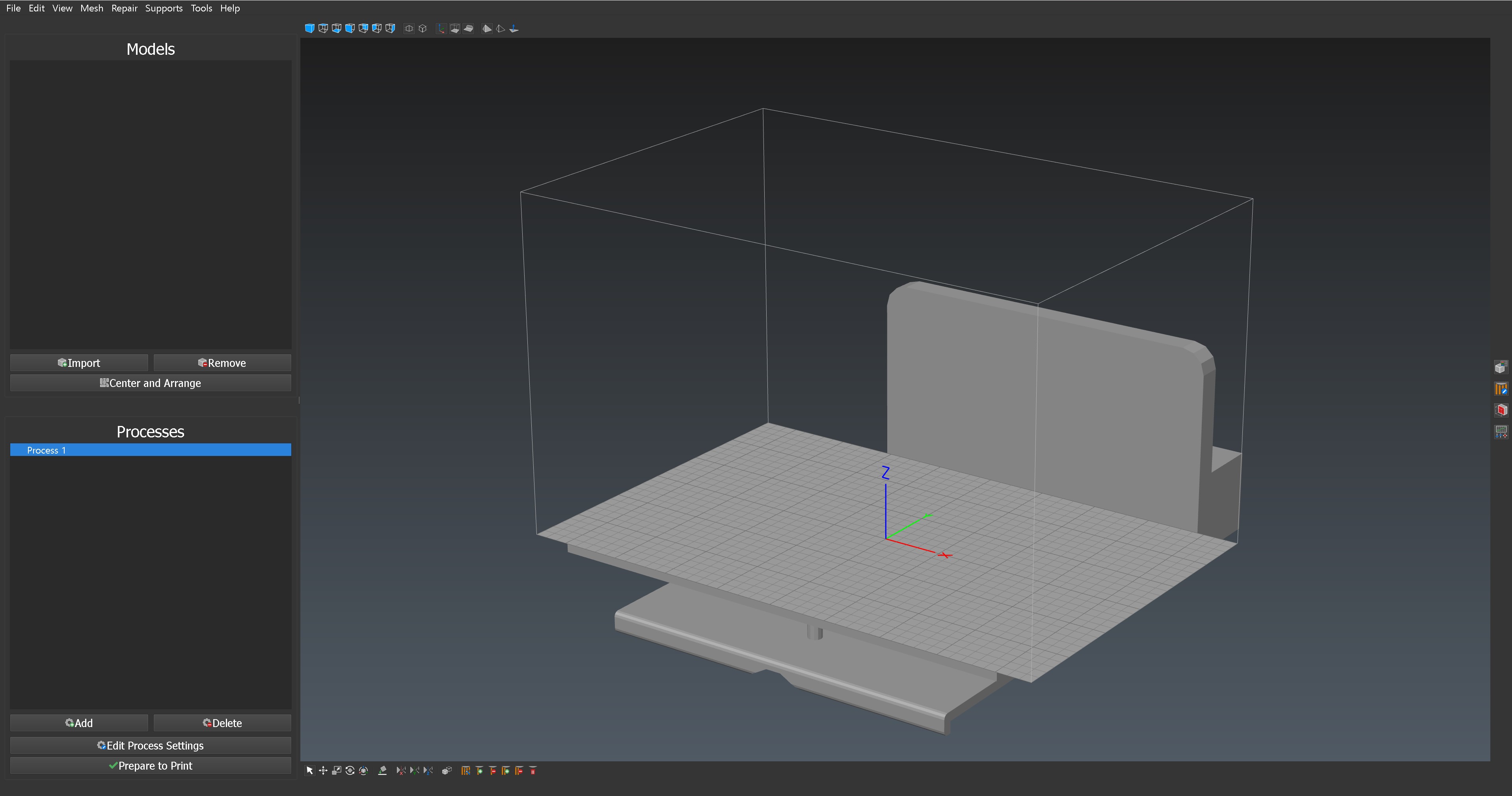Open the Mesh menu
This screenshot has height=796, width=1512.
[91, 8]
